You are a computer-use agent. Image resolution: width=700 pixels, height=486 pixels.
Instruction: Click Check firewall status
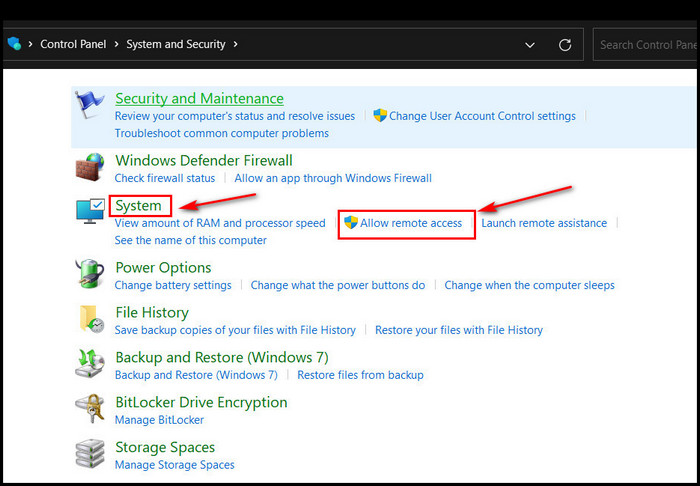[165, 178]
